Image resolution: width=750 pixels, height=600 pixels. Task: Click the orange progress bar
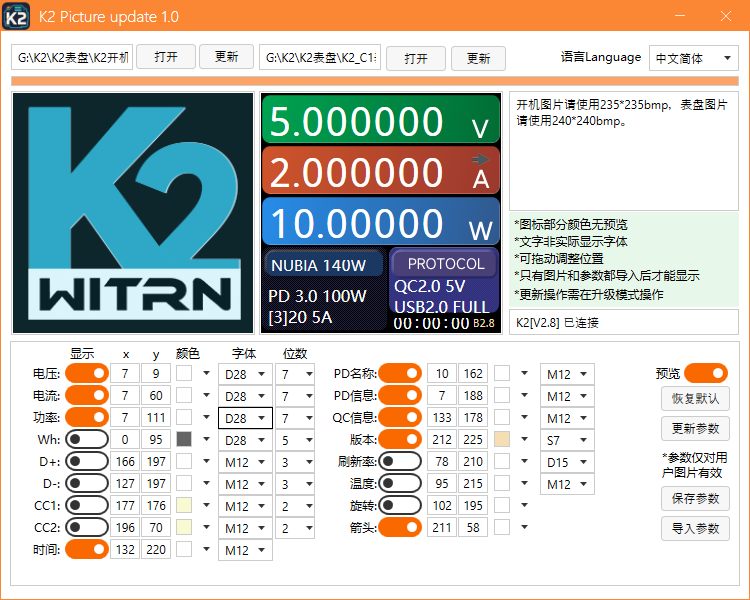375,81
